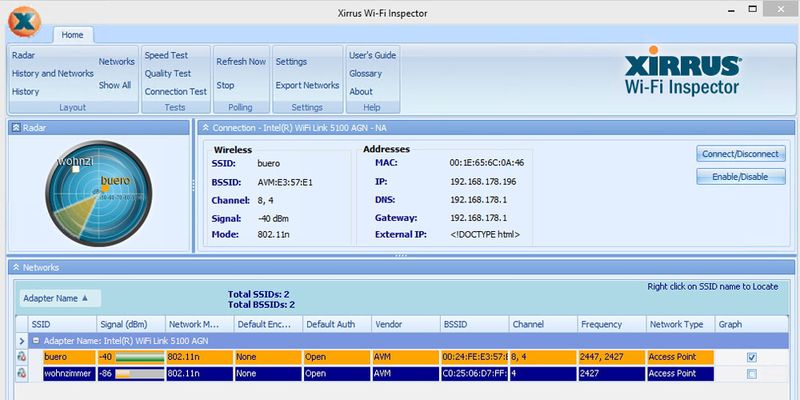This screenshot has height=400, width=800.
Task: Sort by Signal (dBm) column header
Action: 131,324
